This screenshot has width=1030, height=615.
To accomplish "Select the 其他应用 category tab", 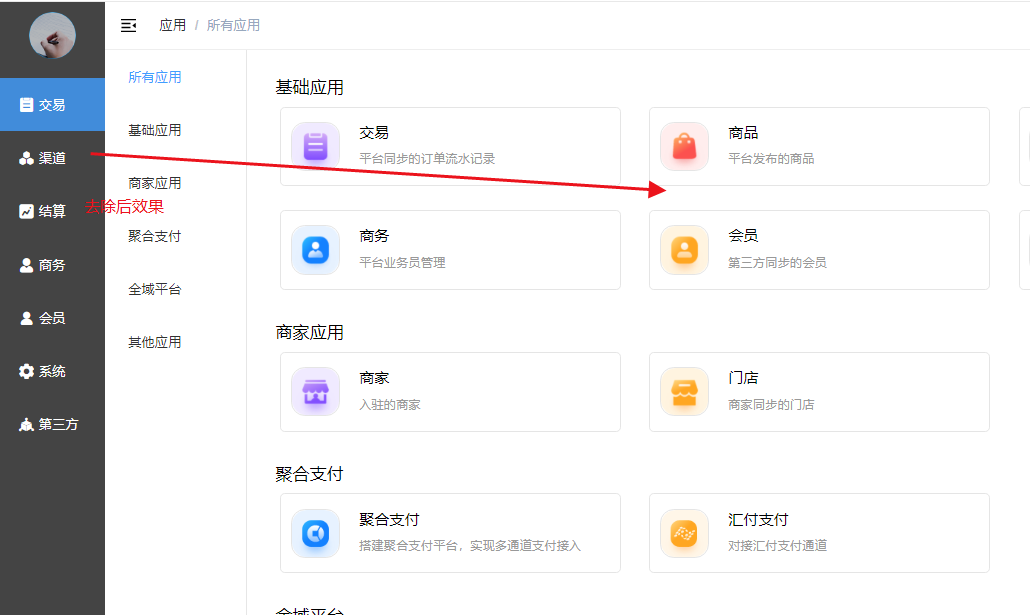I will (155, 342).
